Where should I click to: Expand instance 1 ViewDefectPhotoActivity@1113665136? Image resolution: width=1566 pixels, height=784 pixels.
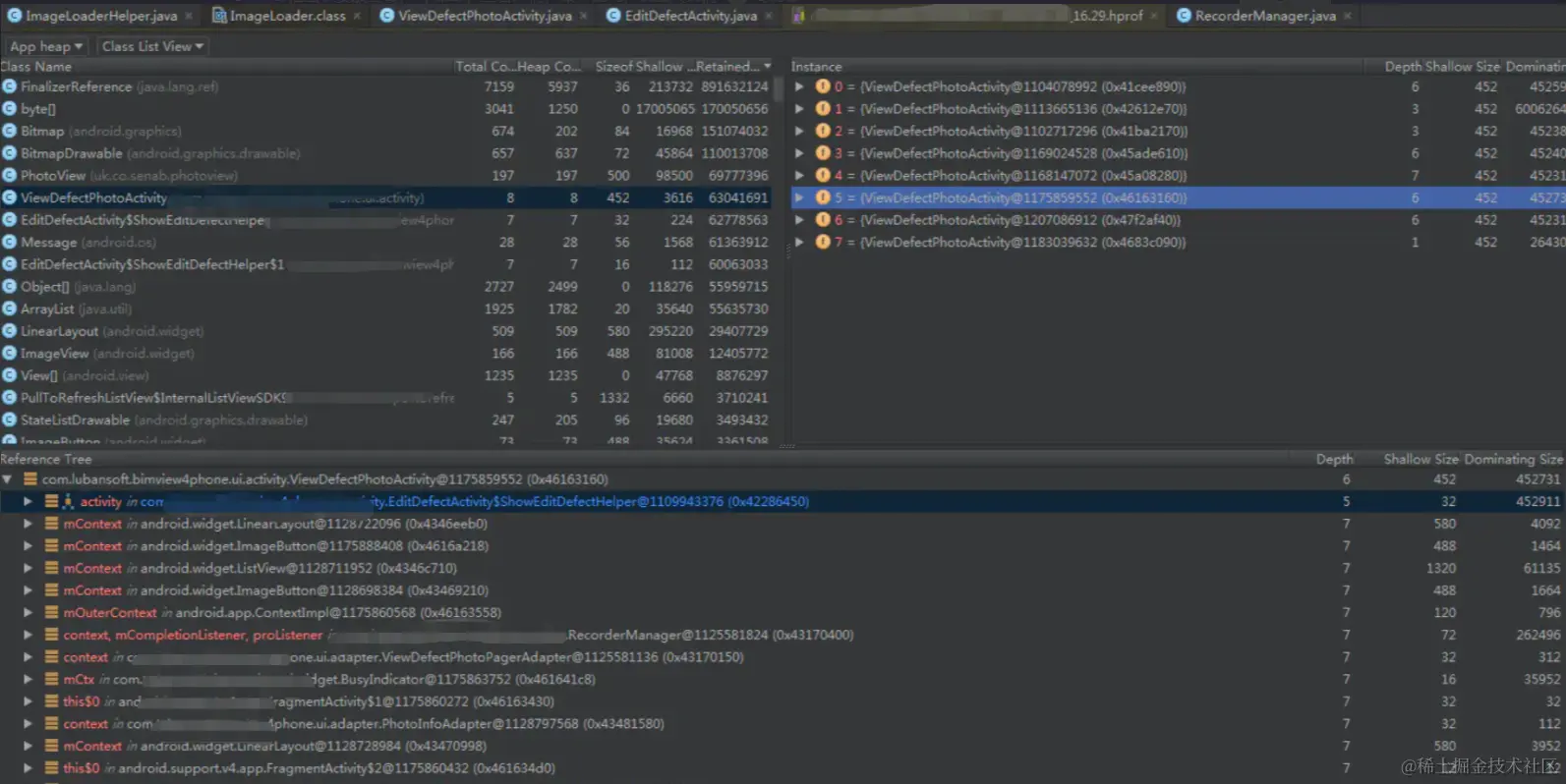[x=799, y=109]
